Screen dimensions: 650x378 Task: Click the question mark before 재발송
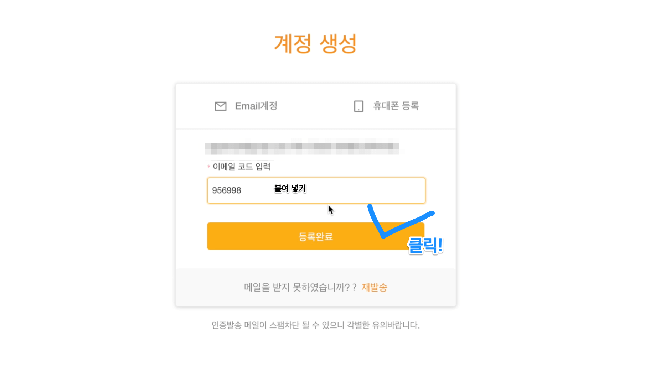tap(355, 288)
